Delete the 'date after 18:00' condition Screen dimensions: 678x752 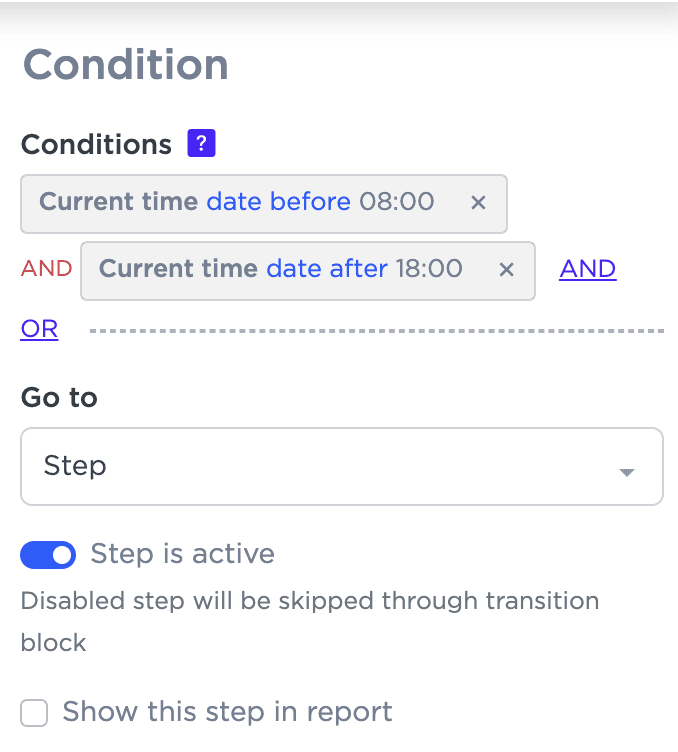click(x=506, y=269)
